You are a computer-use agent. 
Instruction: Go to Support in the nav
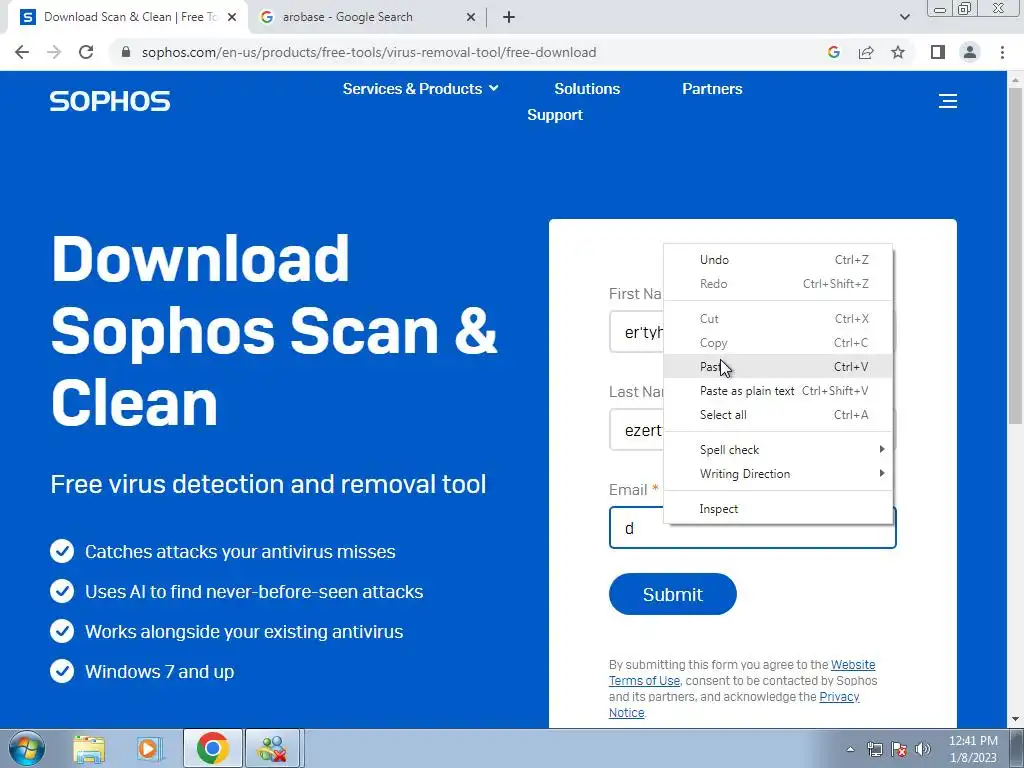click(554, 115)
